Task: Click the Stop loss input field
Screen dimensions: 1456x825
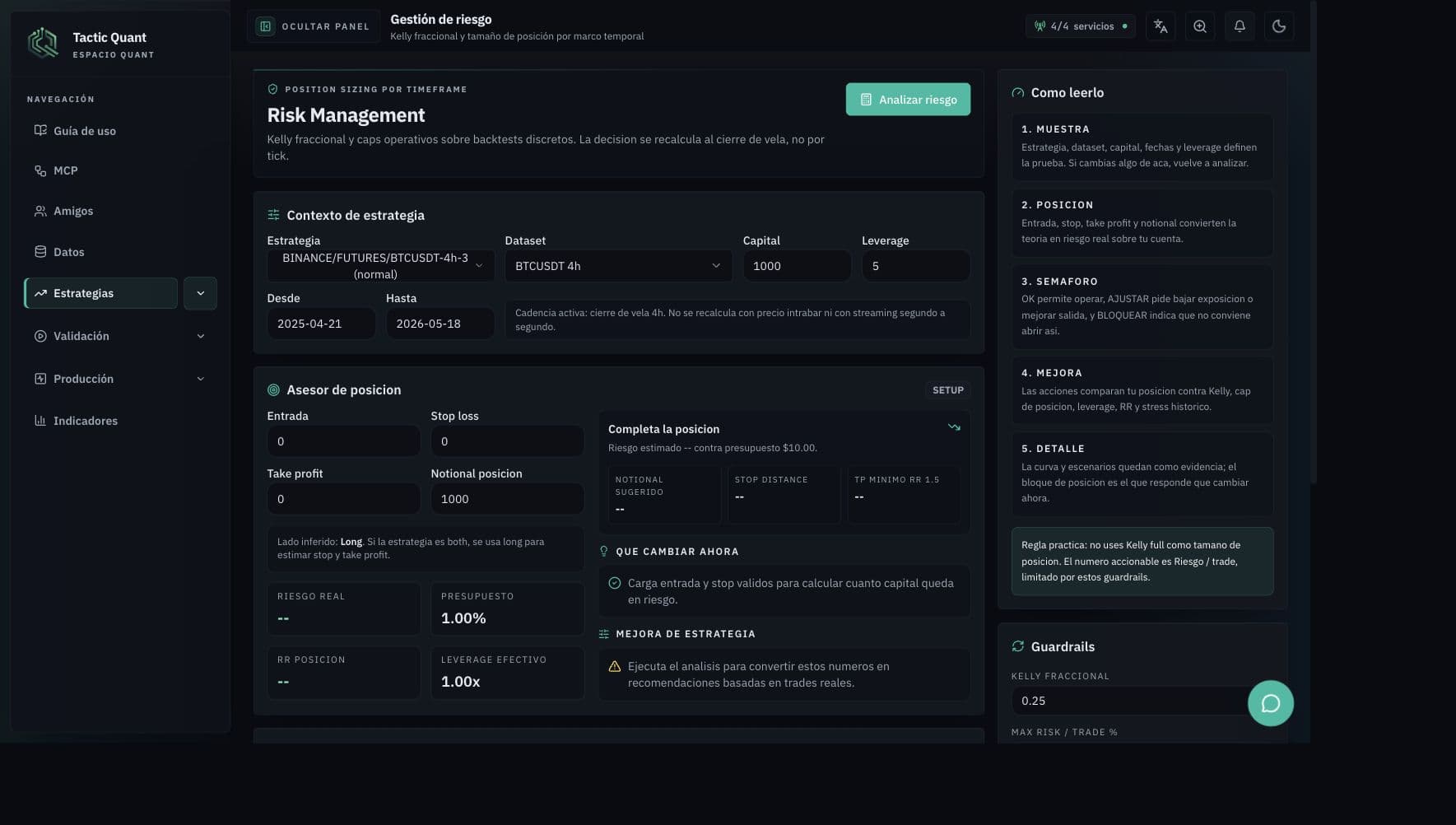Action: click(x=508, y=441)
